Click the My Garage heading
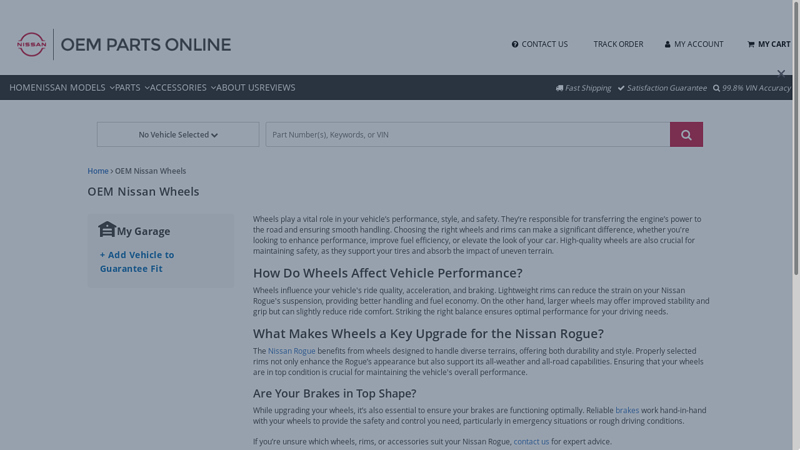The height and width of the screenshot is (450, 800). 144,232
